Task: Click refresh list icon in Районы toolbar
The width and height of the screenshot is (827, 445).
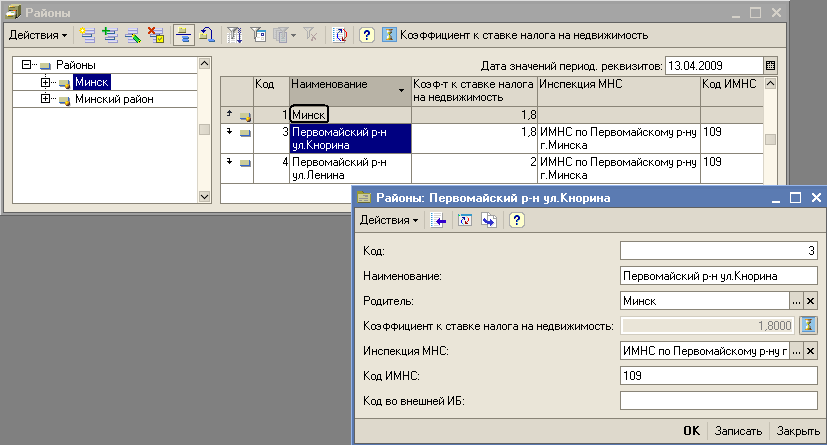Action: (x=340, y=35)
